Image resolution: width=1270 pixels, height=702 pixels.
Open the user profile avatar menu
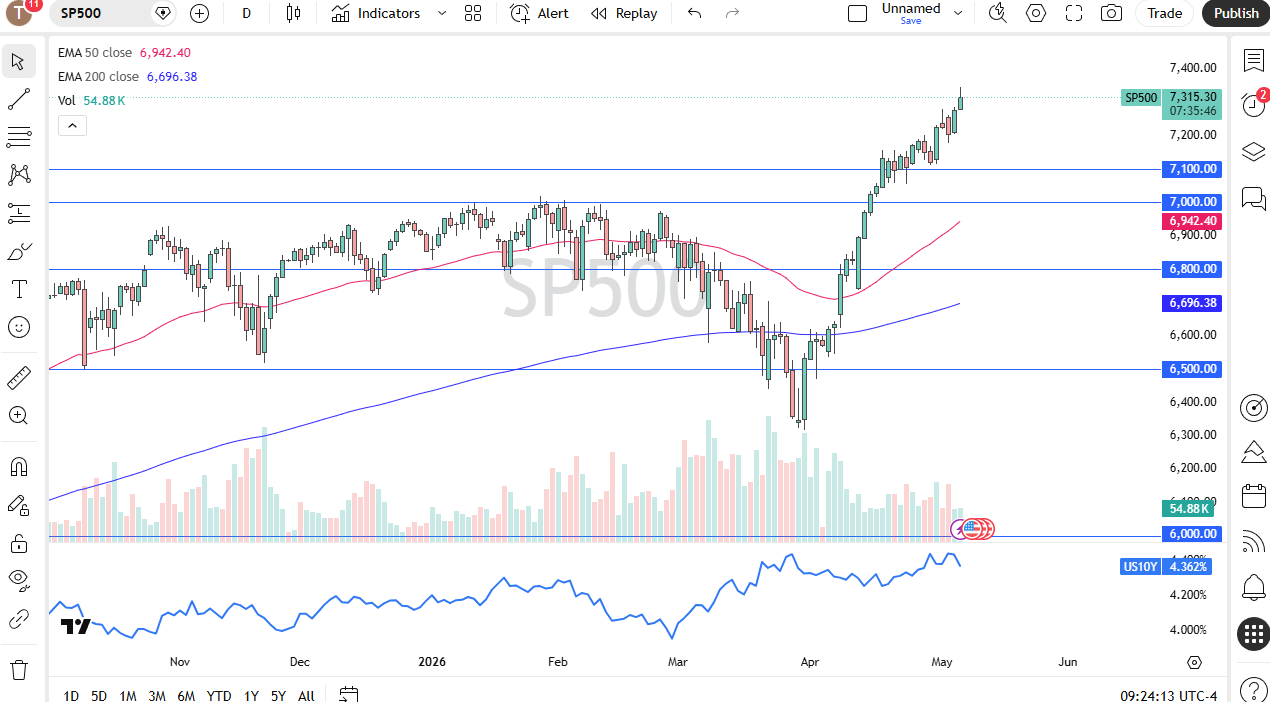click(20, 13)
